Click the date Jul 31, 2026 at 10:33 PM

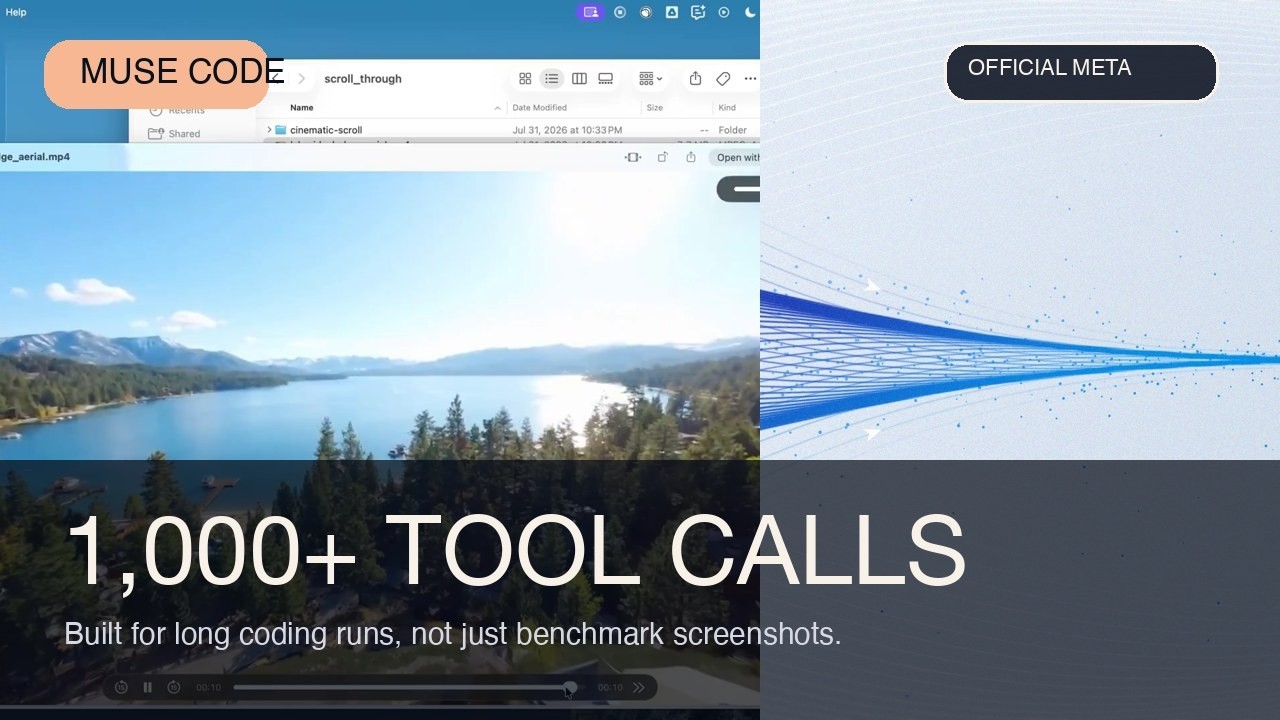coord(567,130)
